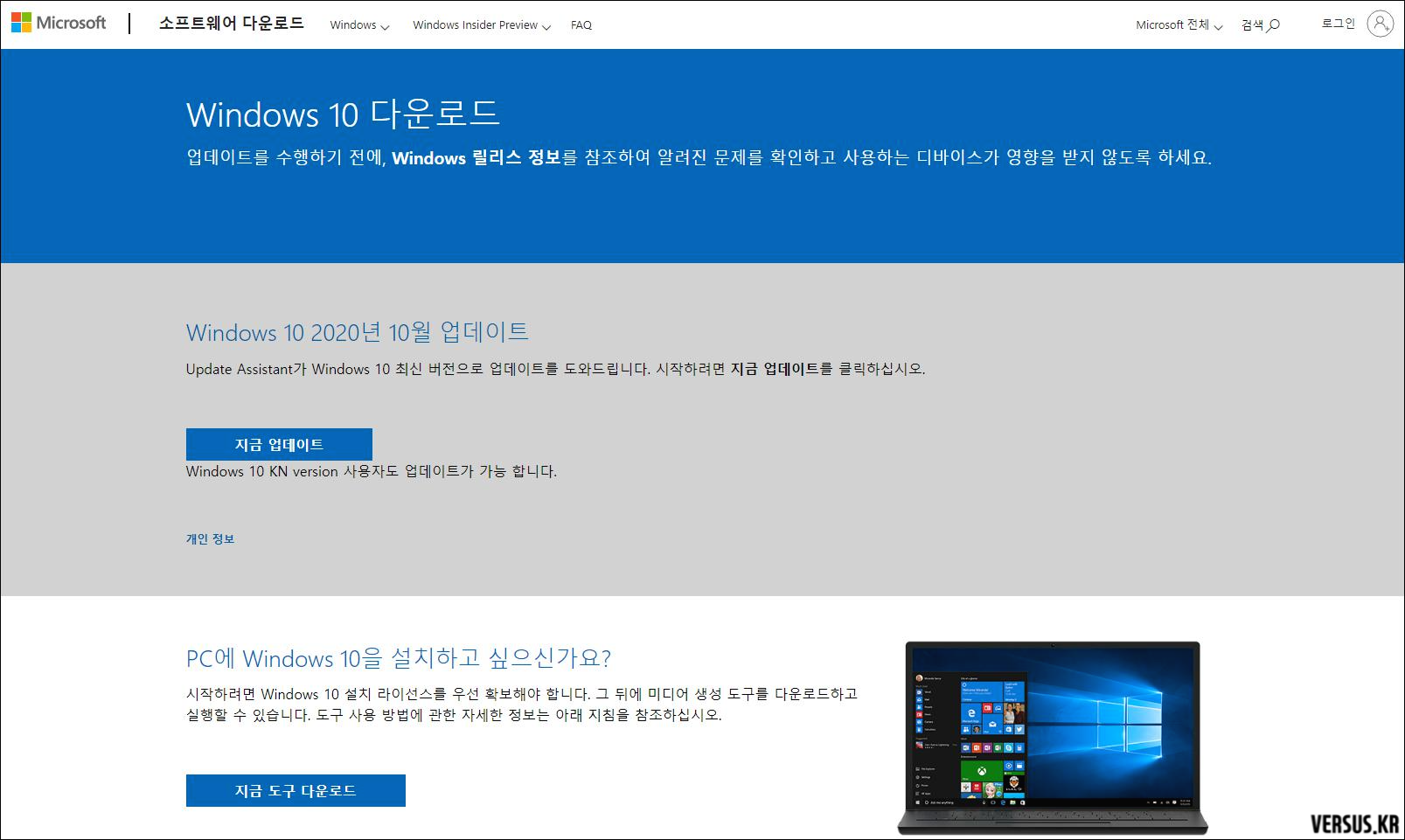Open the FAQ page
Viewport: 1405px width, 840px height.
pyautogui.click(x=581, y=25)
